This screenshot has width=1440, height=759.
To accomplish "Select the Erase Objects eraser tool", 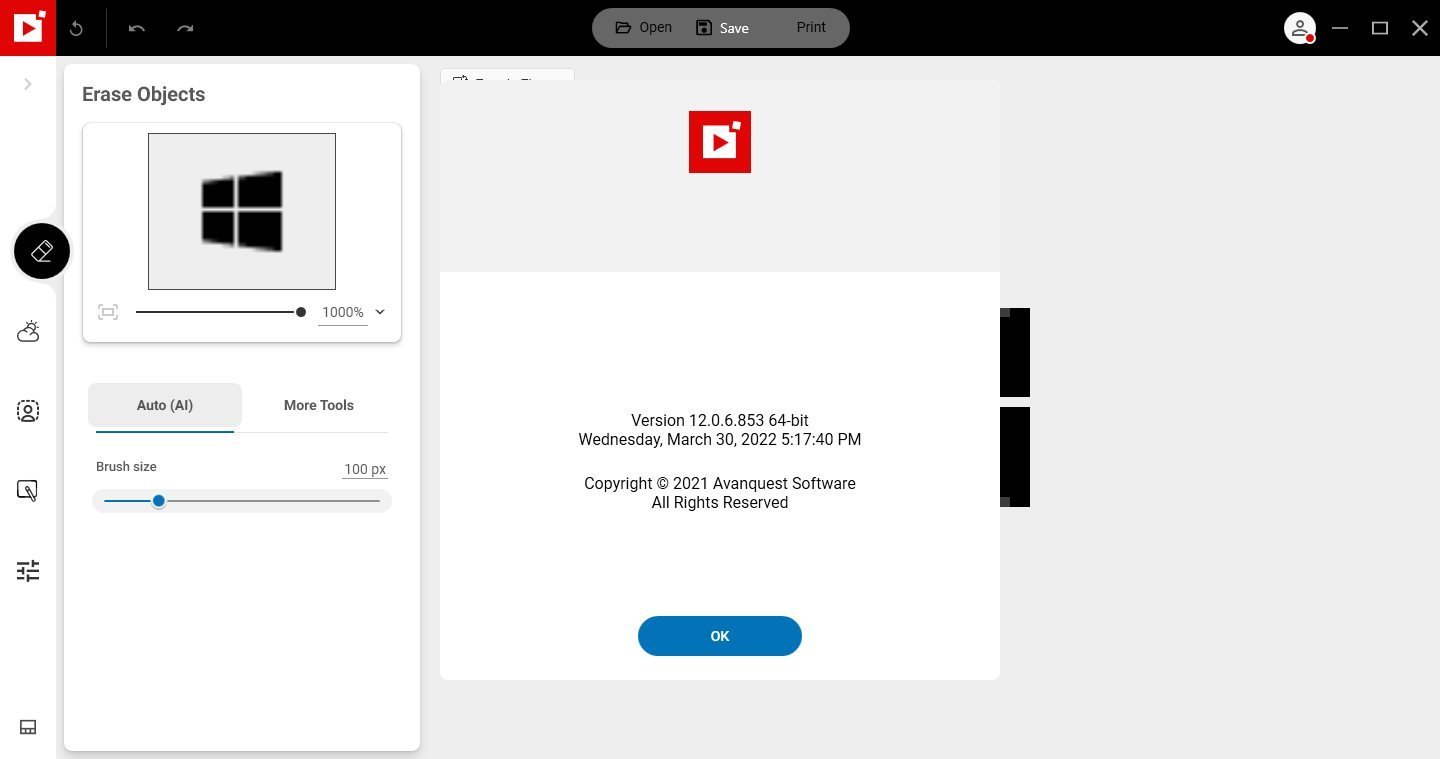I will pos(42,250).
